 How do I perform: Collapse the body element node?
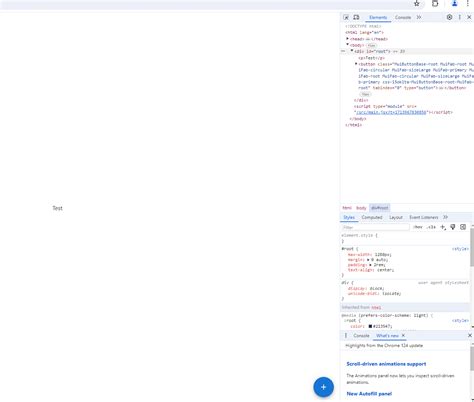pos(347,45)
